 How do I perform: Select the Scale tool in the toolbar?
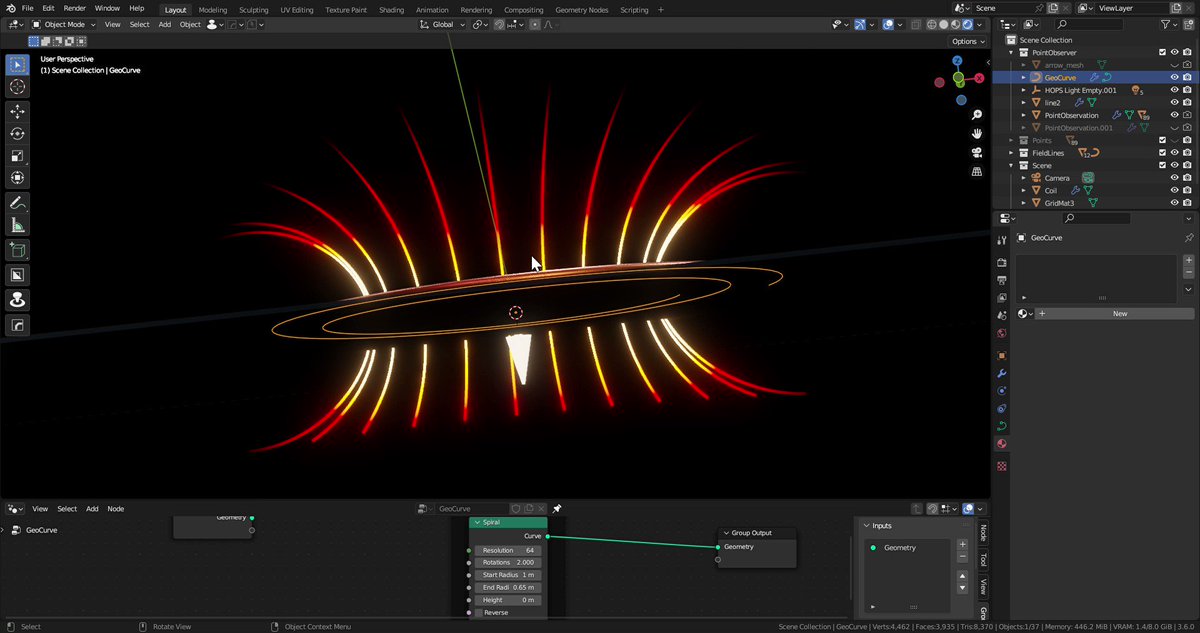click(17, 156)
